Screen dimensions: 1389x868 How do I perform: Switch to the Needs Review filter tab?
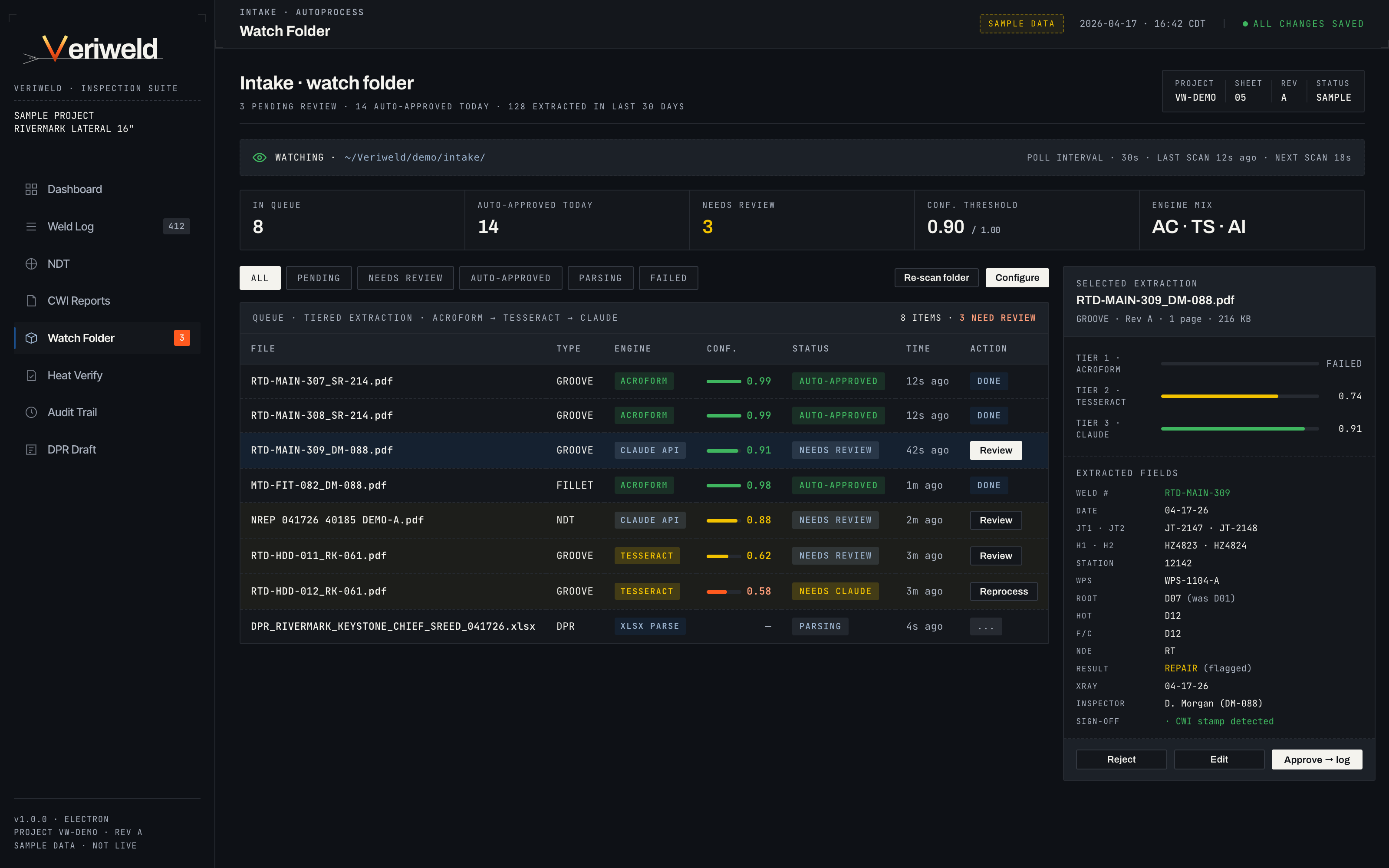[x=405, y=278]
